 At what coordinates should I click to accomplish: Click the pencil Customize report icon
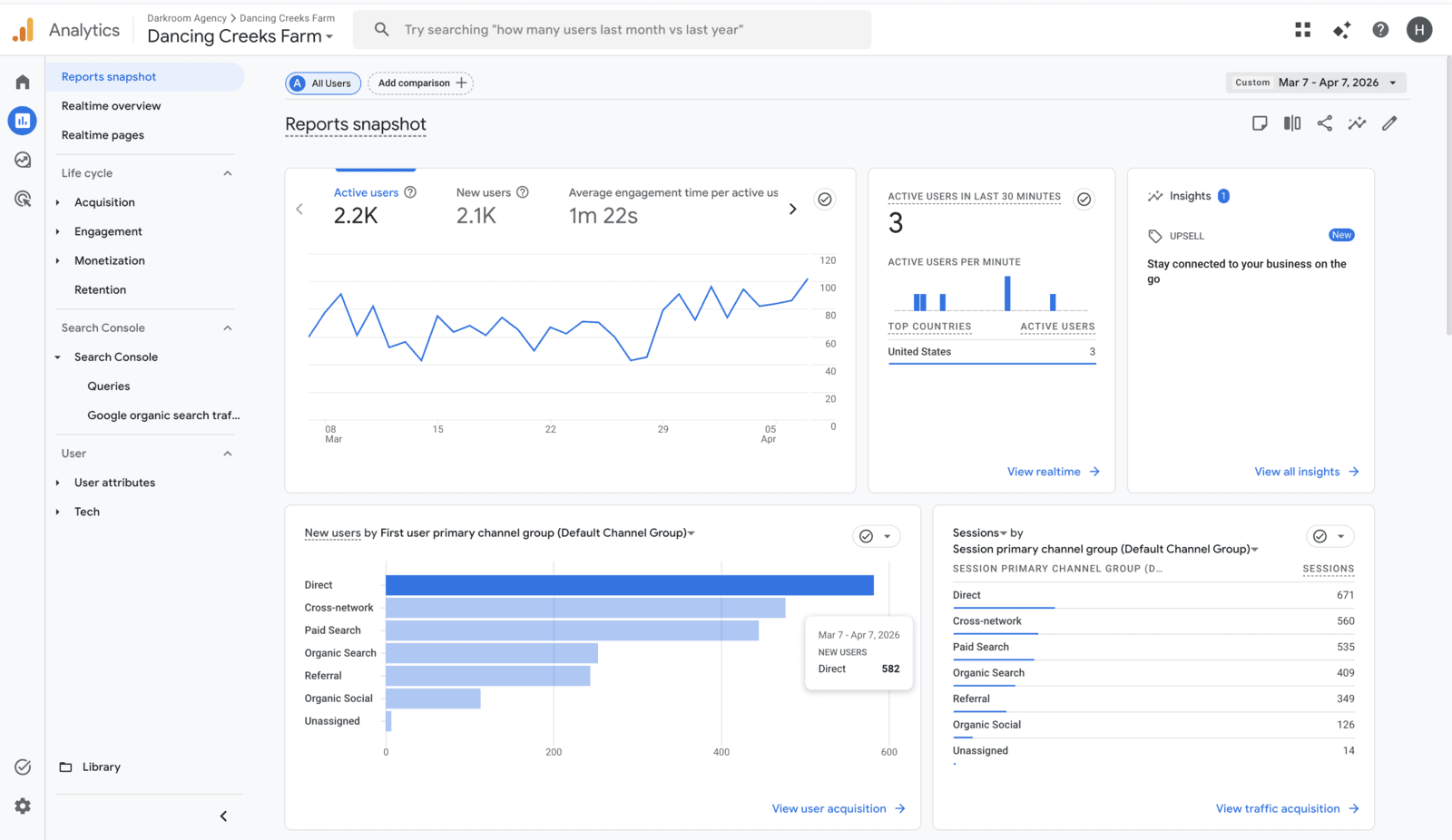(1389, 123)
